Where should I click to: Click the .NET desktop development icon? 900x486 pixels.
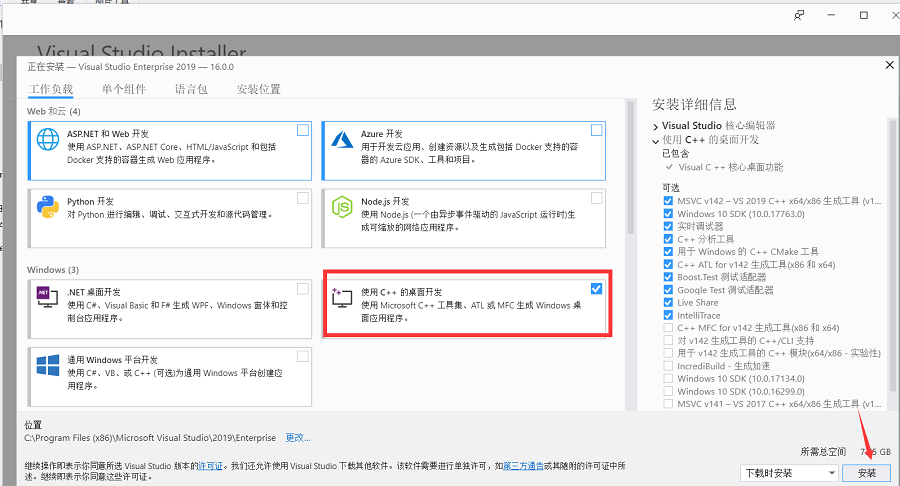coord(47,296)
